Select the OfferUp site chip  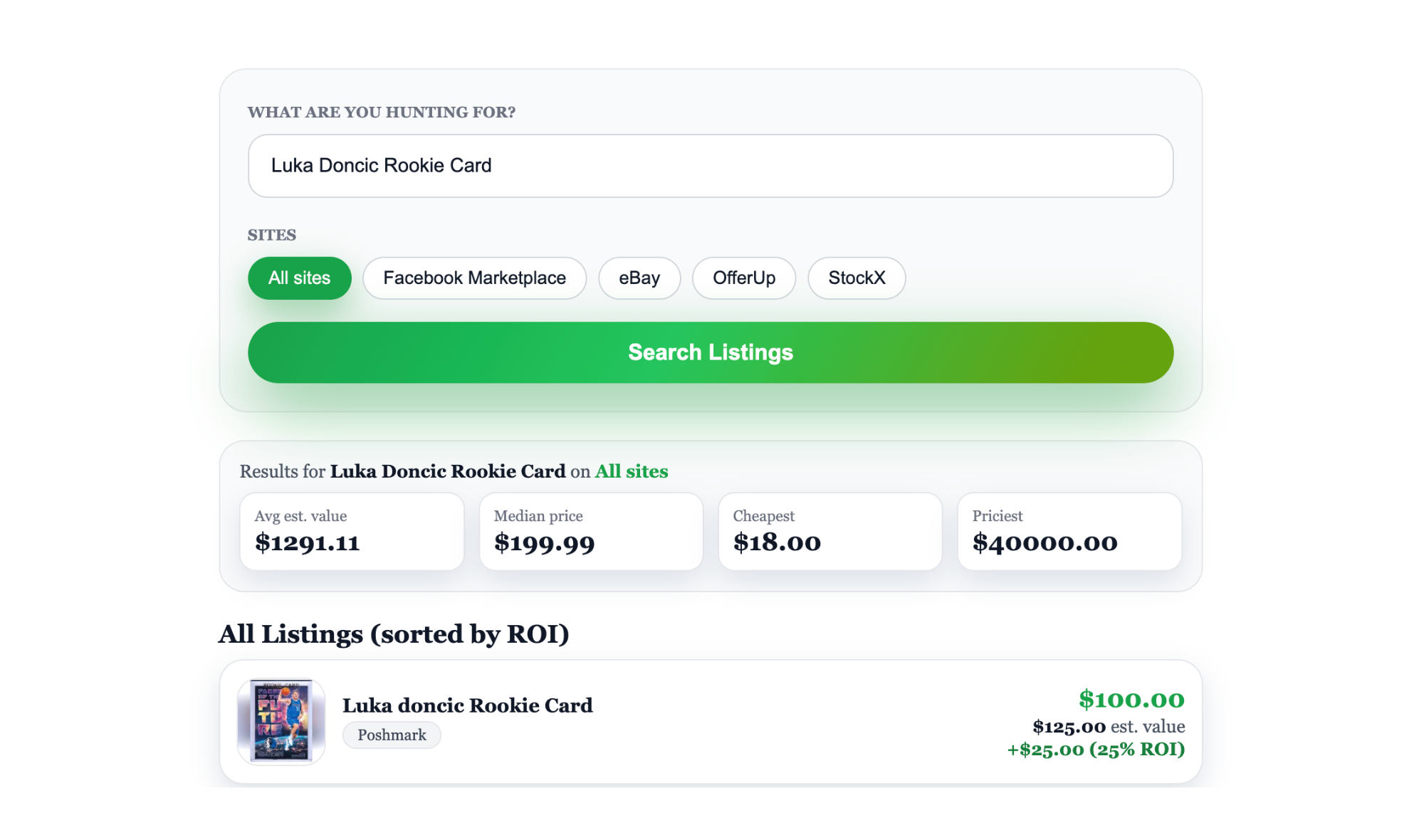click(743, 278)
